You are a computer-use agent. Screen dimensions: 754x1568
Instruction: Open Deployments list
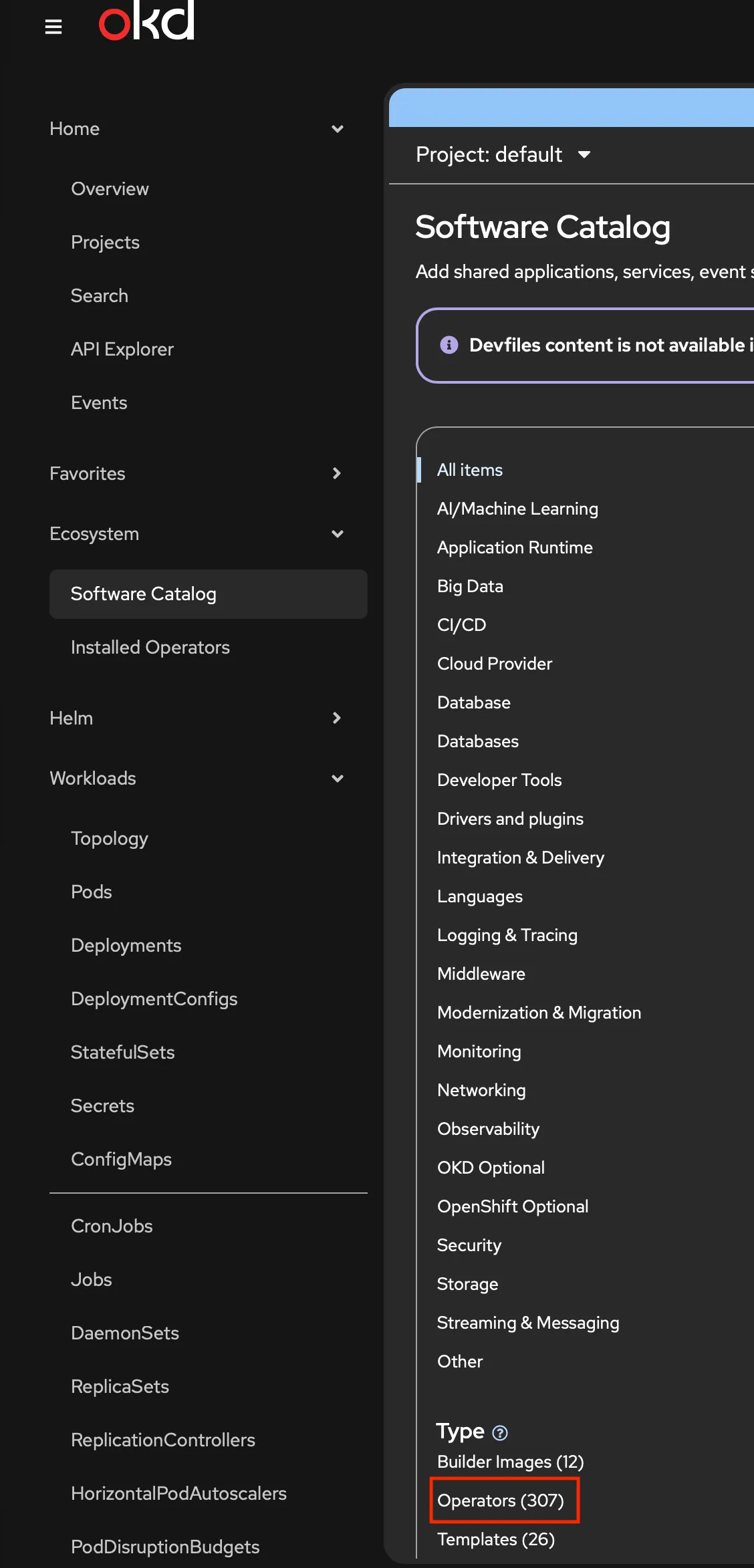tap(126, 945)
